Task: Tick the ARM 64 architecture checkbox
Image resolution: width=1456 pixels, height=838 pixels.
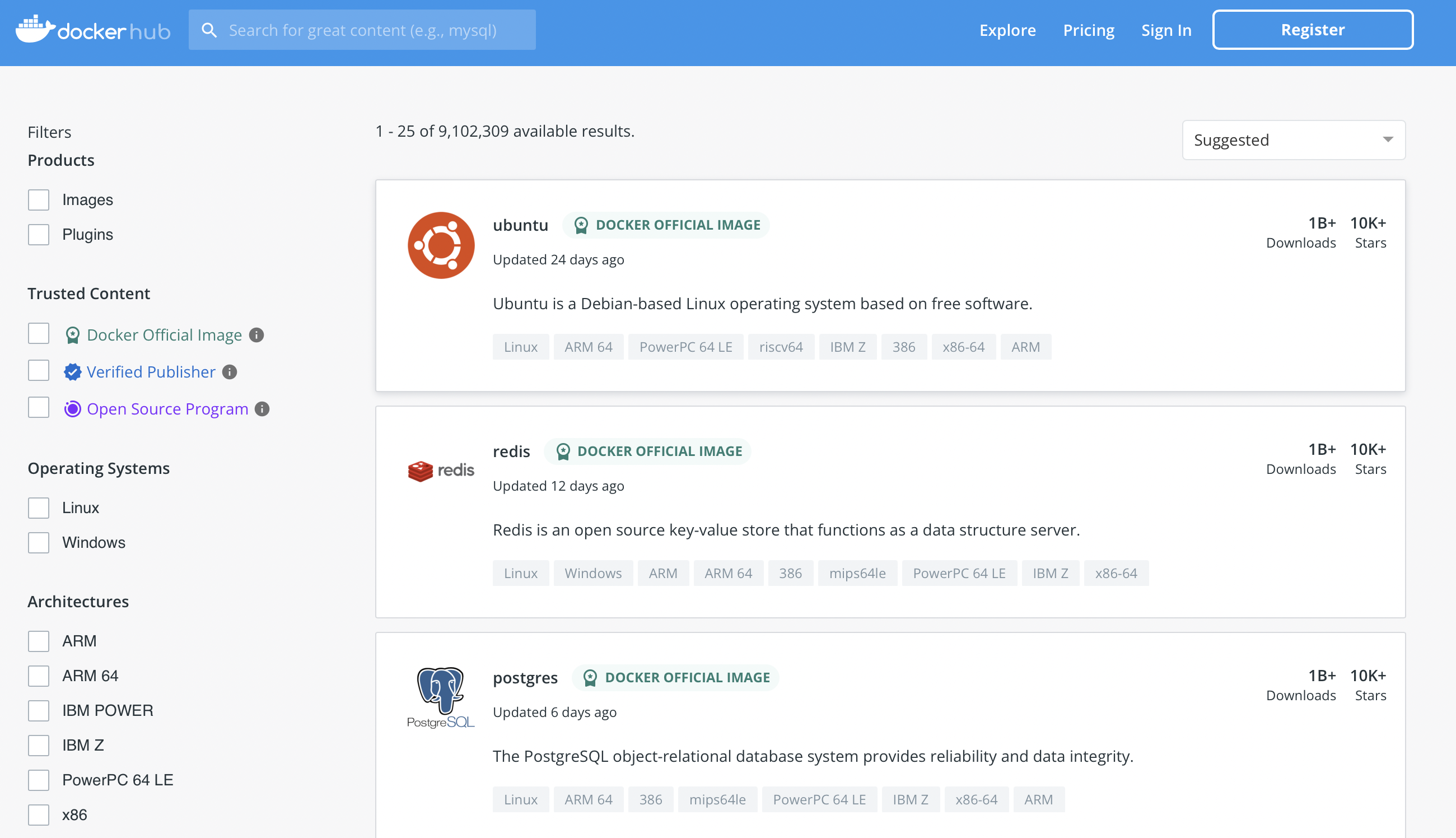Action: [x=39, y=676]
